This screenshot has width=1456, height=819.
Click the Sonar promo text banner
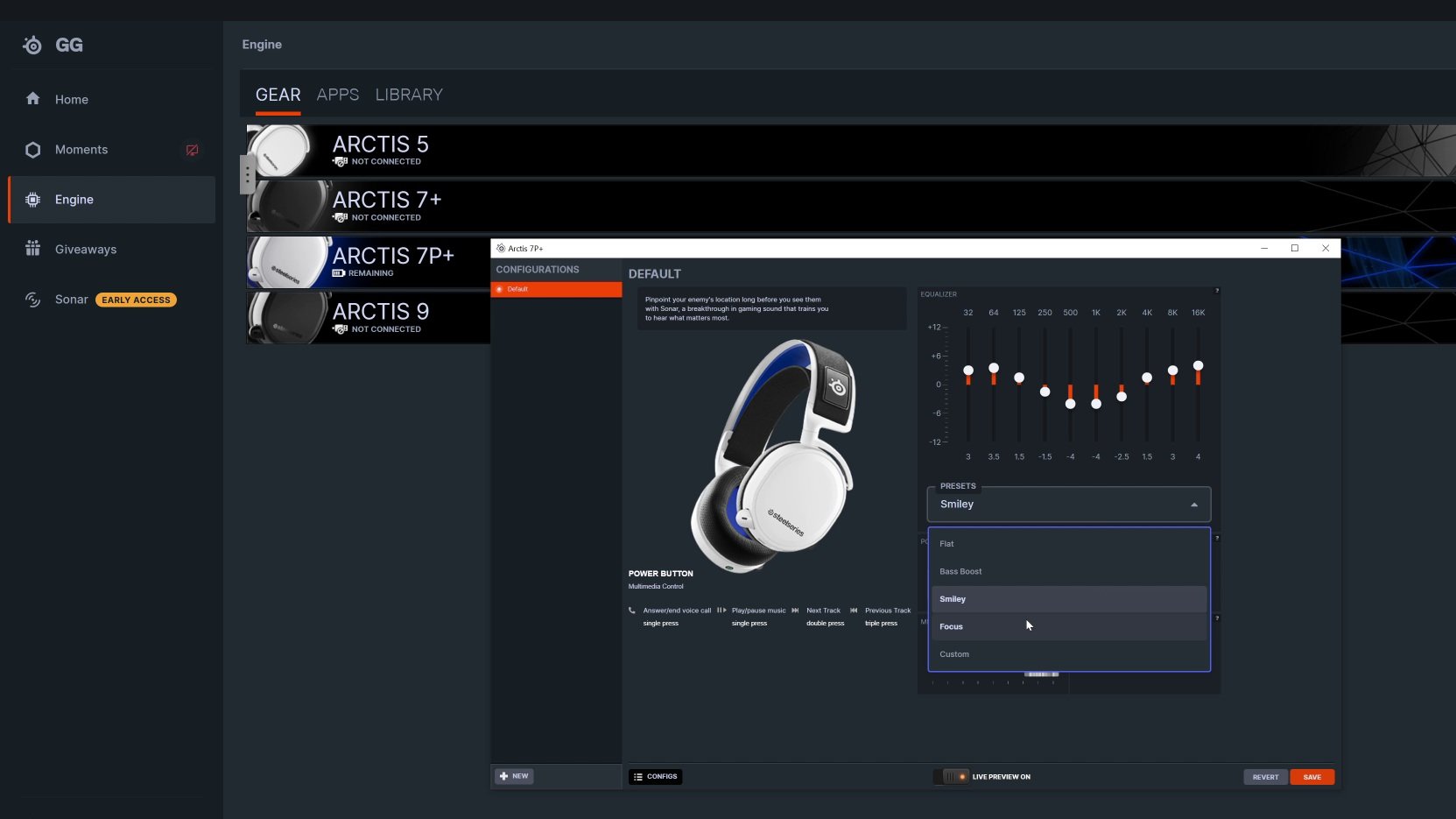point(771,308)
